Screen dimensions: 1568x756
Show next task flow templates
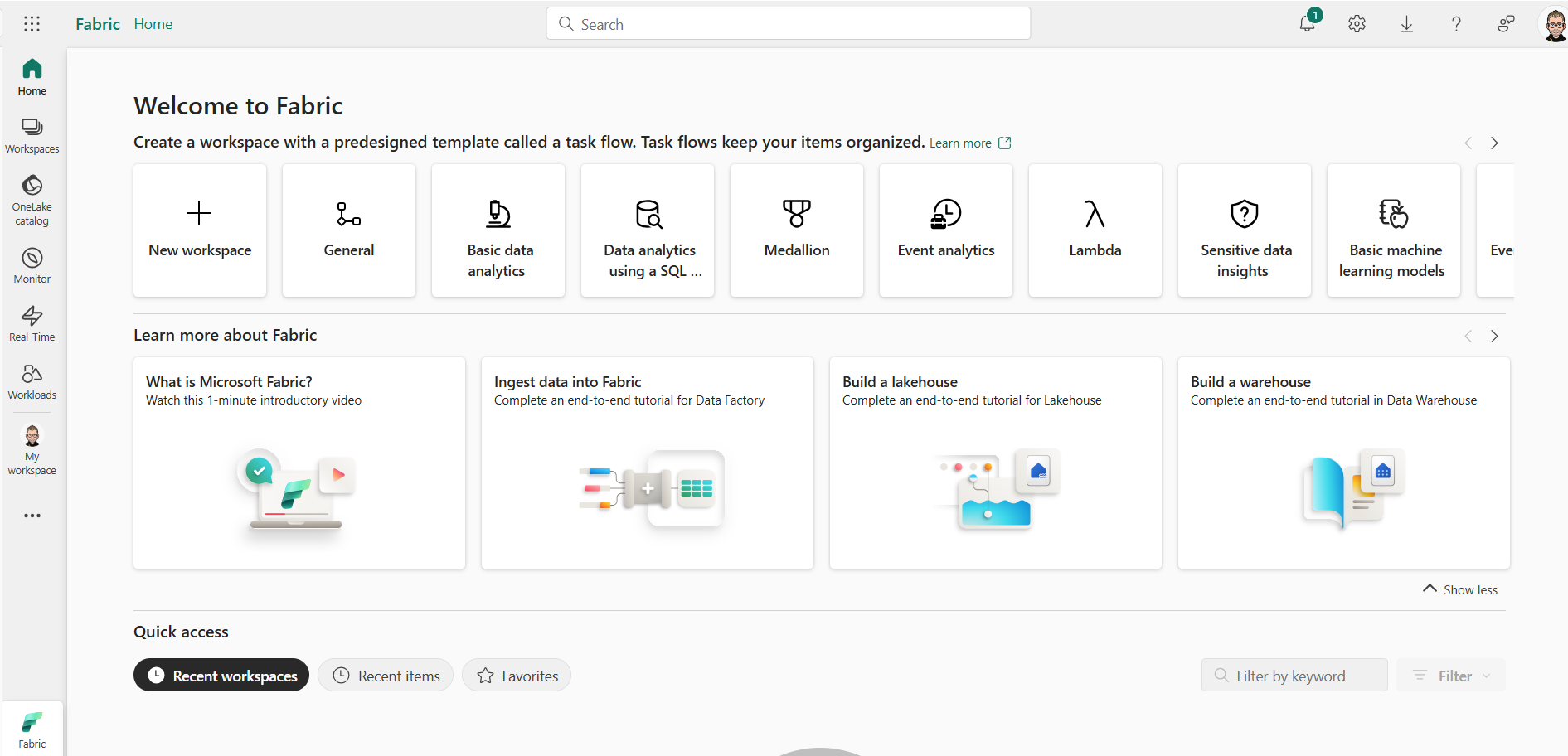1494,143
